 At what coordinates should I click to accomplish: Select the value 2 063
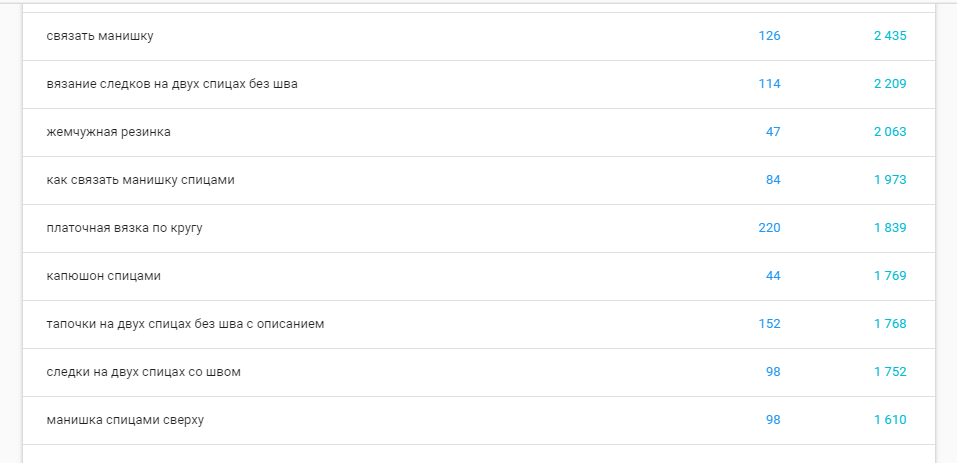889,132
